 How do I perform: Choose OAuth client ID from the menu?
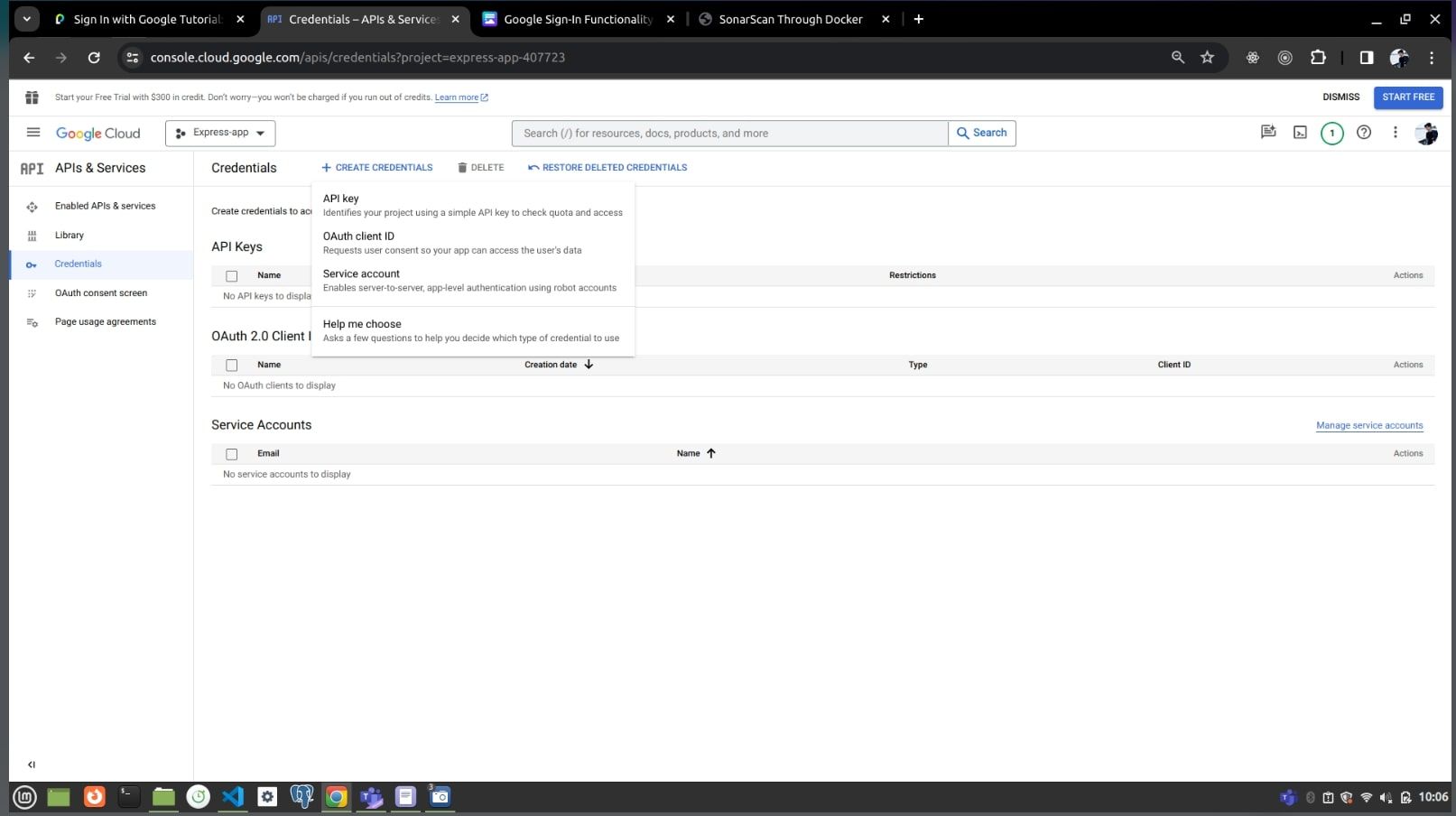click(473, 243)
